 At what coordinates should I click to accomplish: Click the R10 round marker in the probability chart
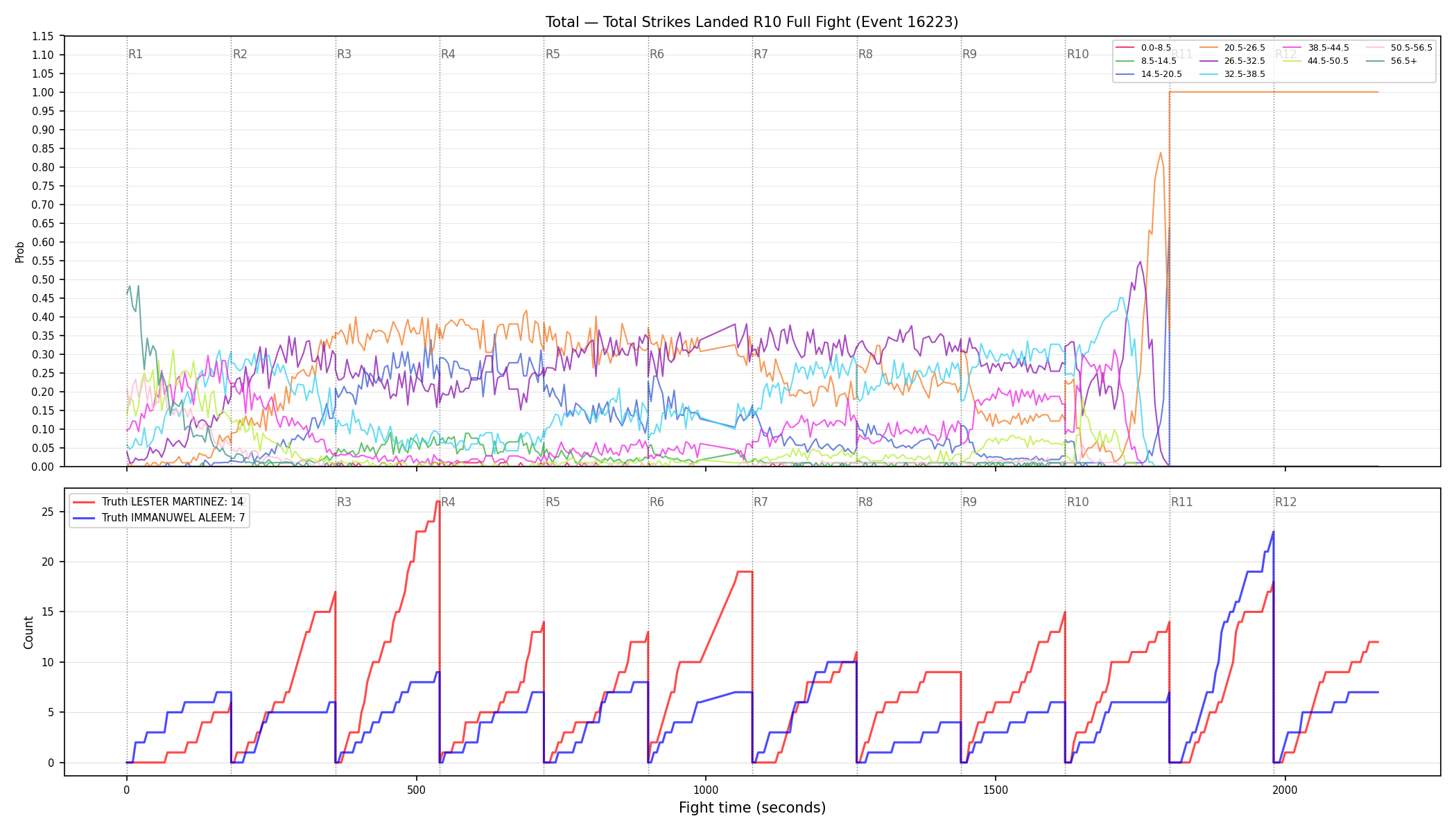coord(1078,54)
